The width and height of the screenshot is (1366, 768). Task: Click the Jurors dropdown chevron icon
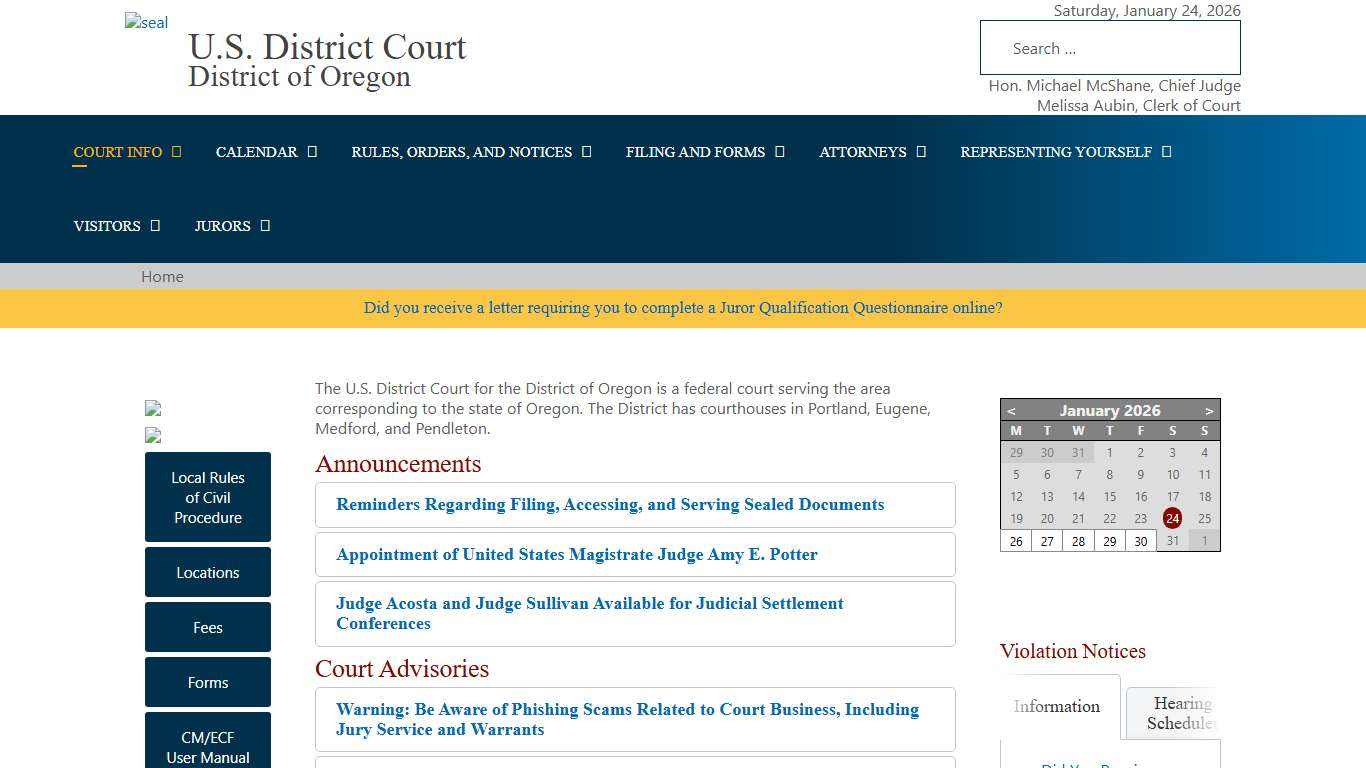[265, 225]
